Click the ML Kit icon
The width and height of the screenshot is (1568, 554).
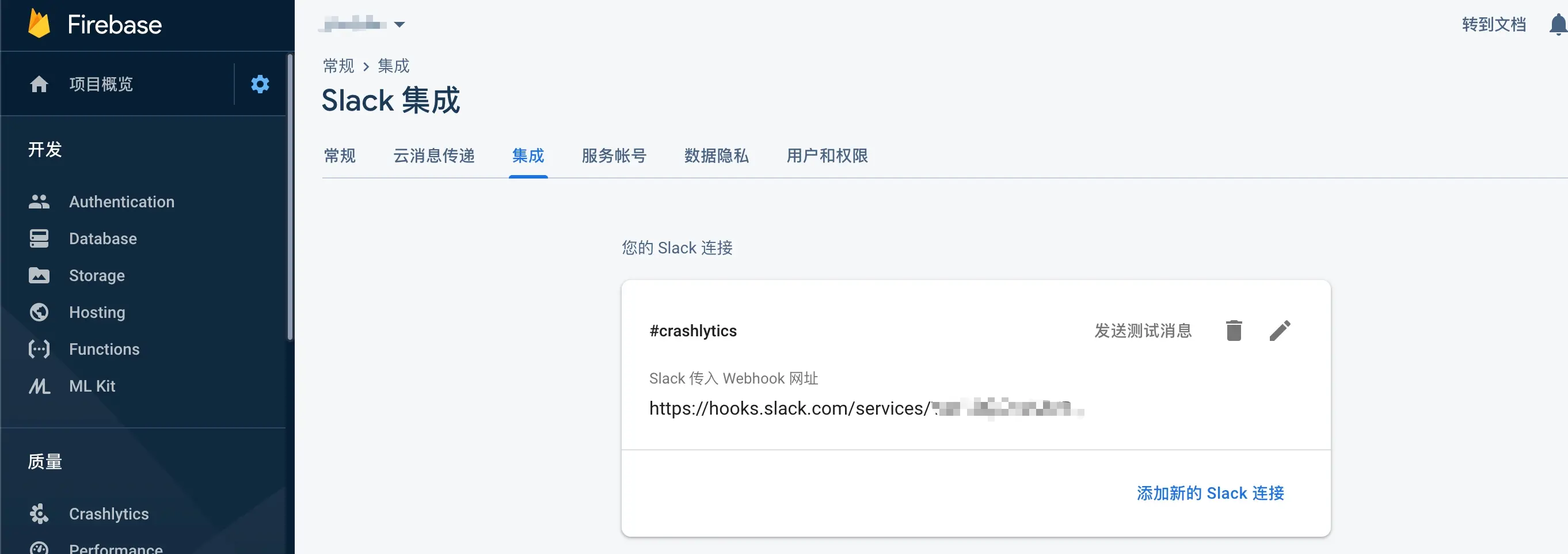pyautogui.click(x=39, y=386)
